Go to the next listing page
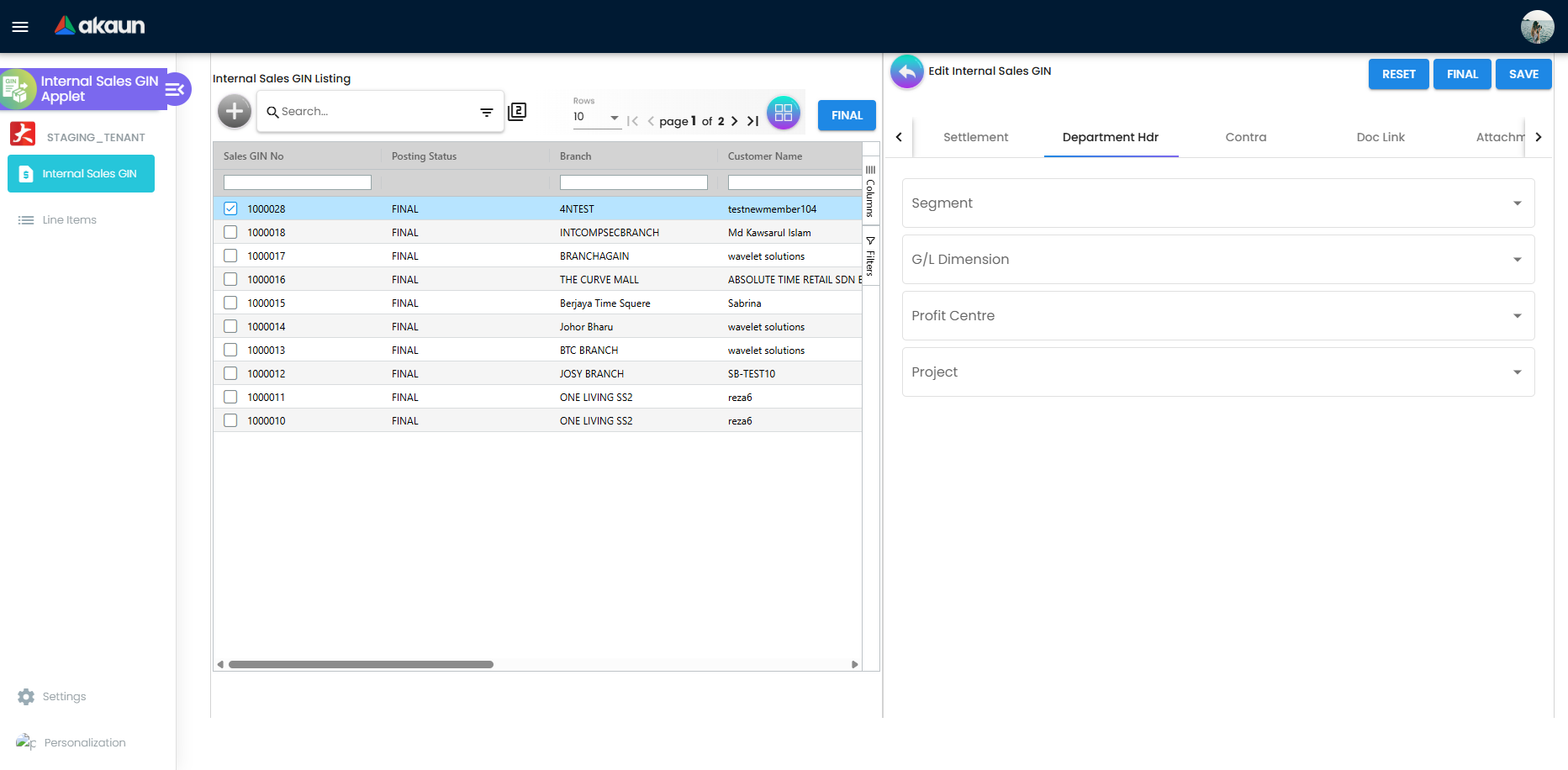1568x770 pixels. 735,121
